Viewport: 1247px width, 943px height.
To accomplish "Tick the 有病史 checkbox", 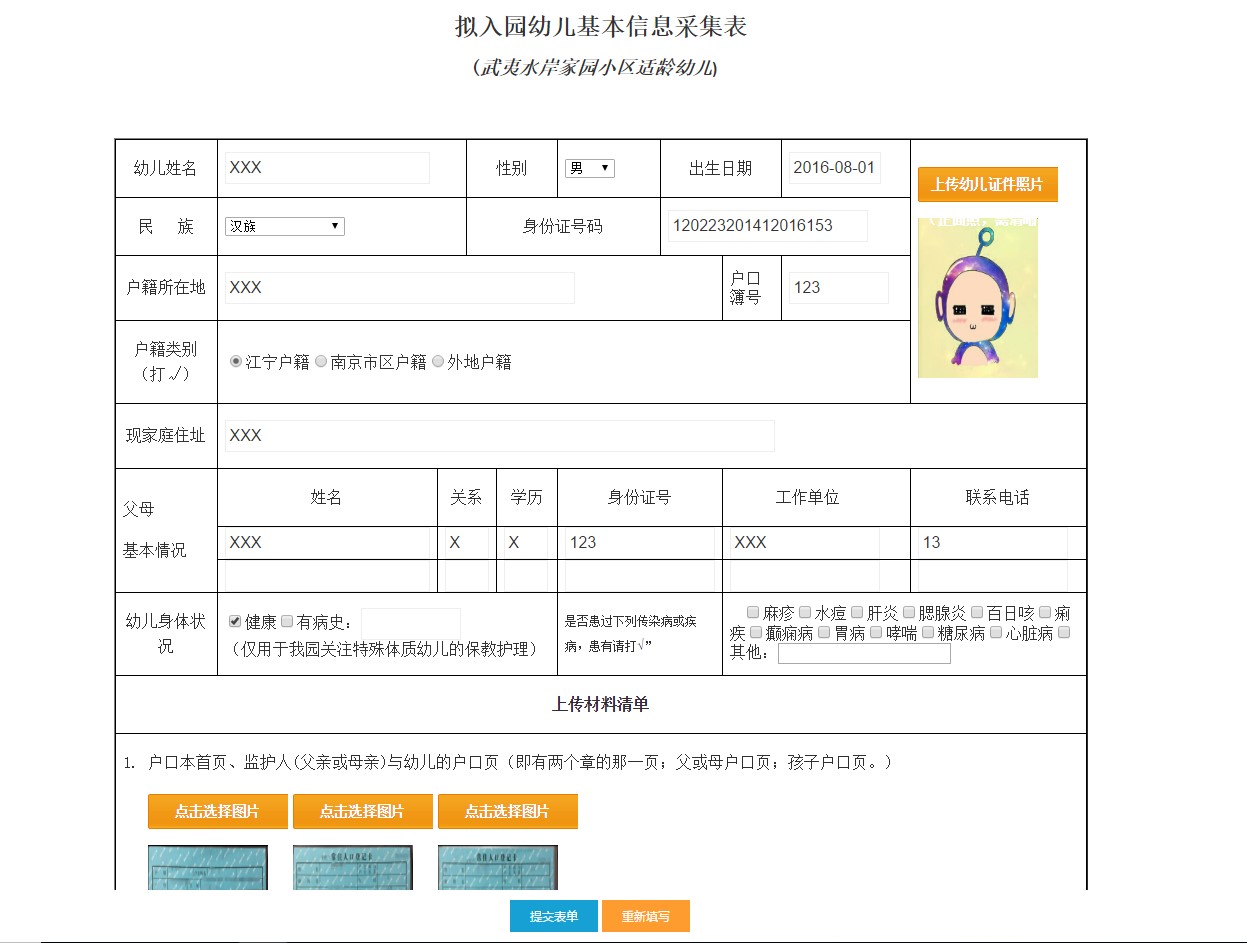I will pyautogui.click(x=287, y=621).
